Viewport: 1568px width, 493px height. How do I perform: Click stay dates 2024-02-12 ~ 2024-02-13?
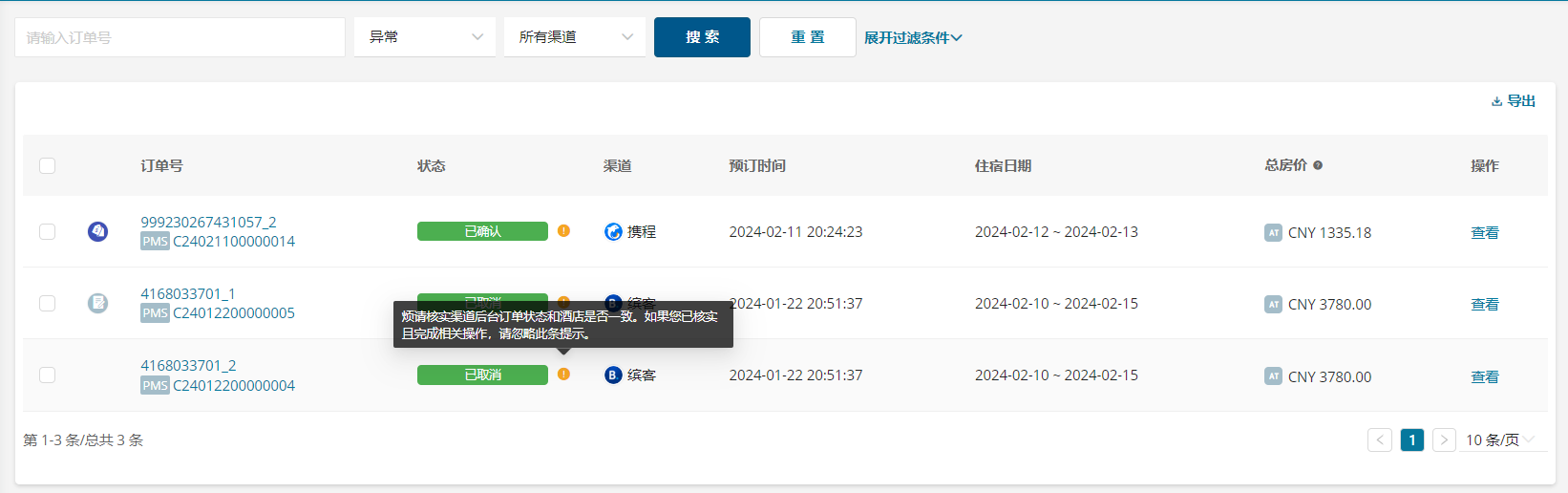click(1056, 231)
